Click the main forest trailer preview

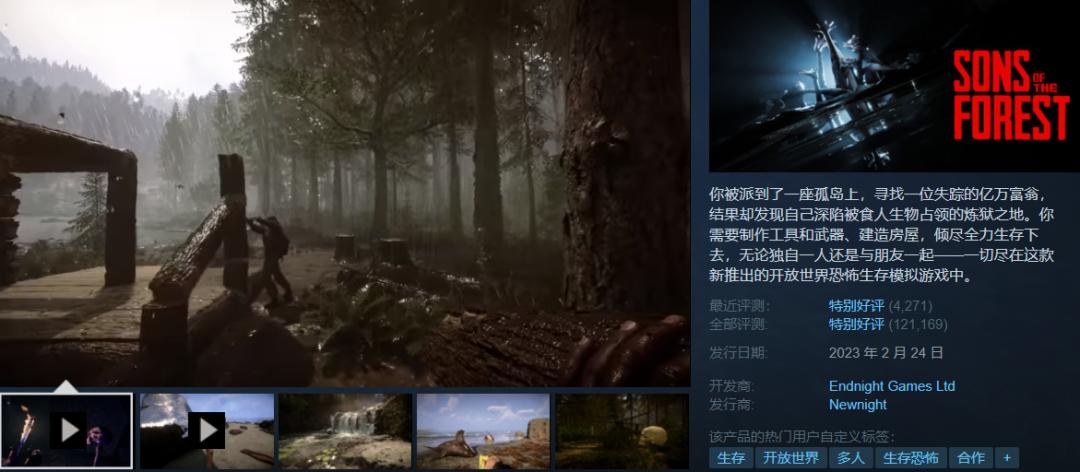pyautogui.click(x=345, y=193)
